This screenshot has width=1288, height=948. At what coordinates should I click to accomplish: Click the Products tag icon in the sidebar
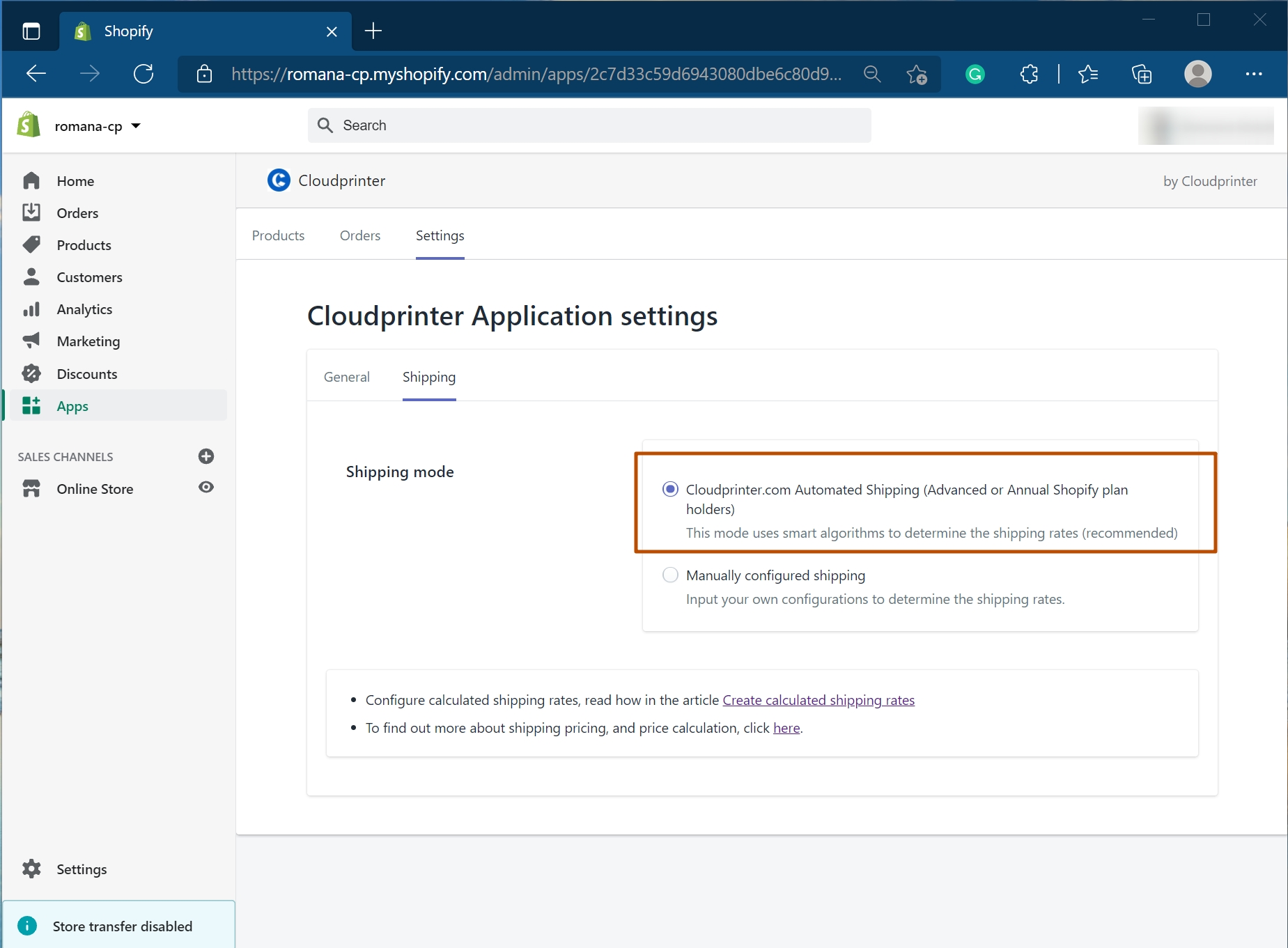pyautogui.click(x=31, y=244)
